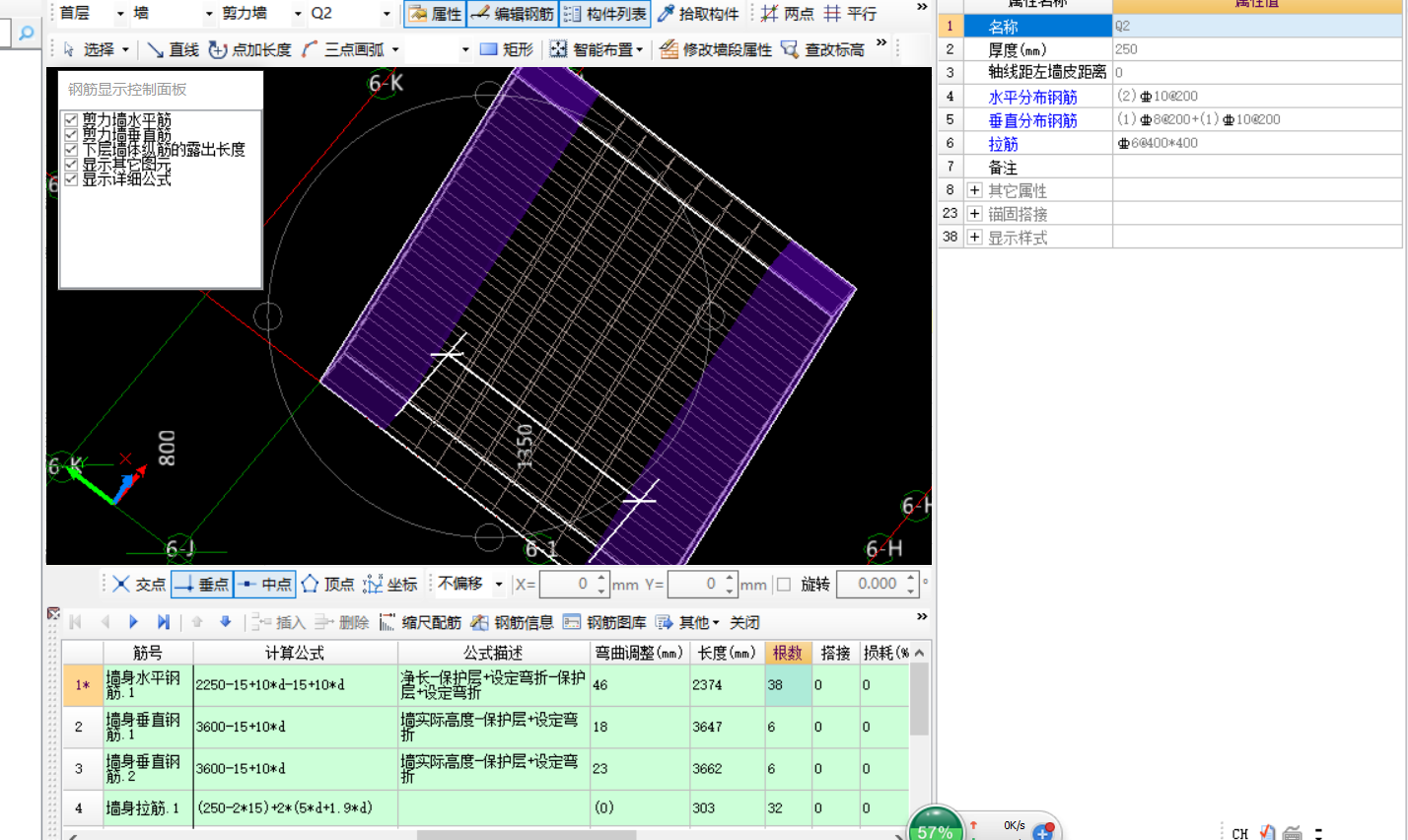Click the 查改标高 check elevation tool
Viewport: 1408px width, 840px height.
coord(822,49)
